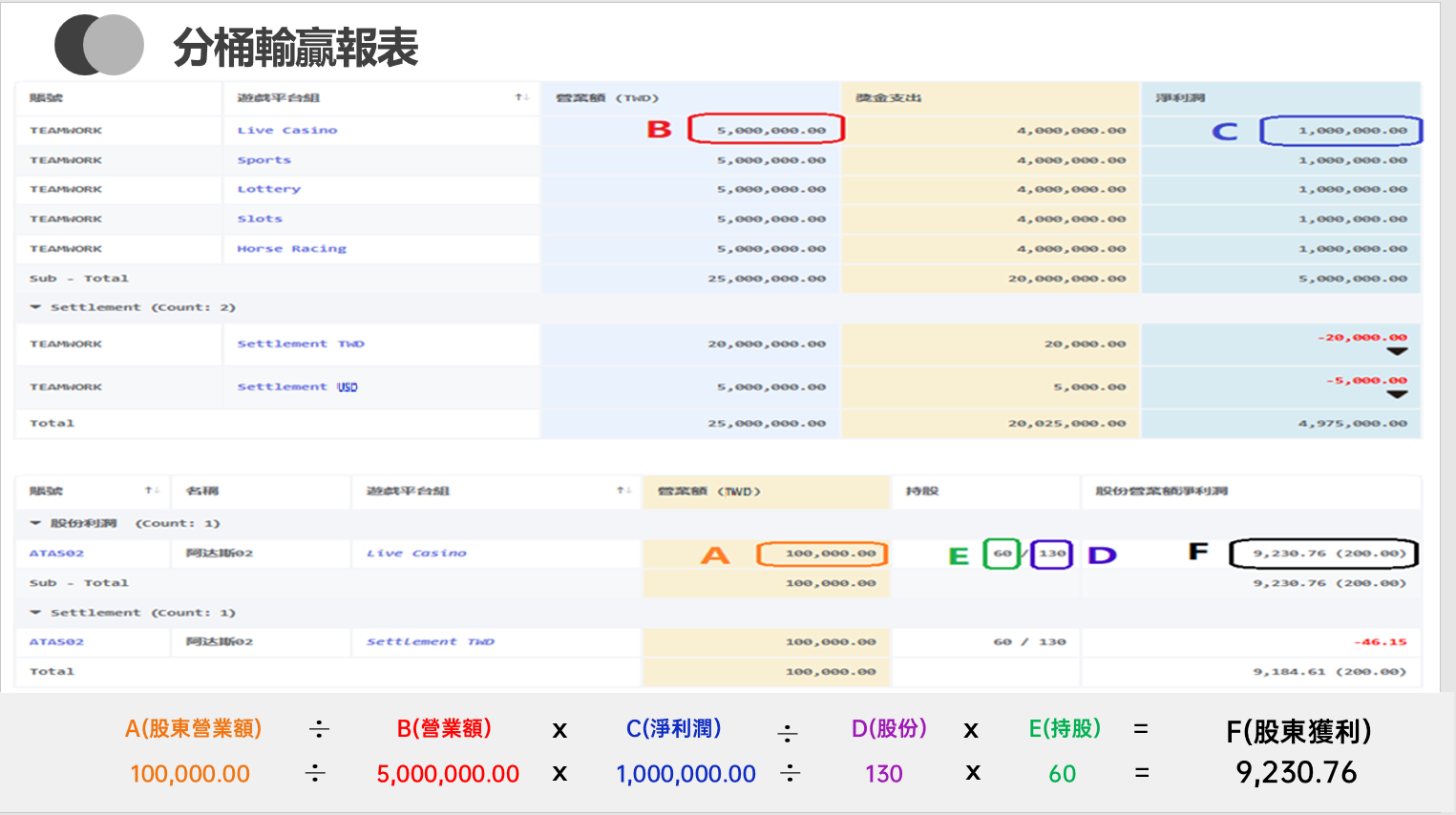Open ATAS02 account link in the Settlement TWD row
This screenshot has width=1456, height=815.
coord(56,641)
